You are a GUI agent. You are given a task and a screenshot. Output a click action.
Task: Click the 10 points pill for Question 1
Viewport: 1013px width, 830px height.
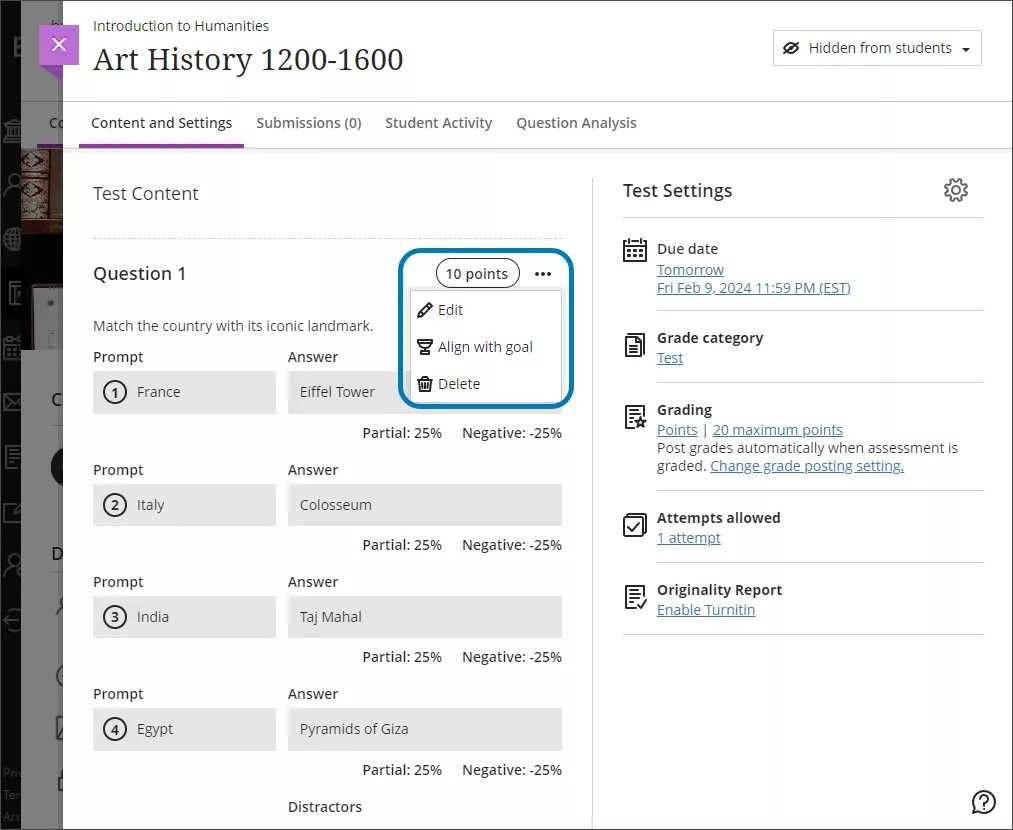pos(477,273)
